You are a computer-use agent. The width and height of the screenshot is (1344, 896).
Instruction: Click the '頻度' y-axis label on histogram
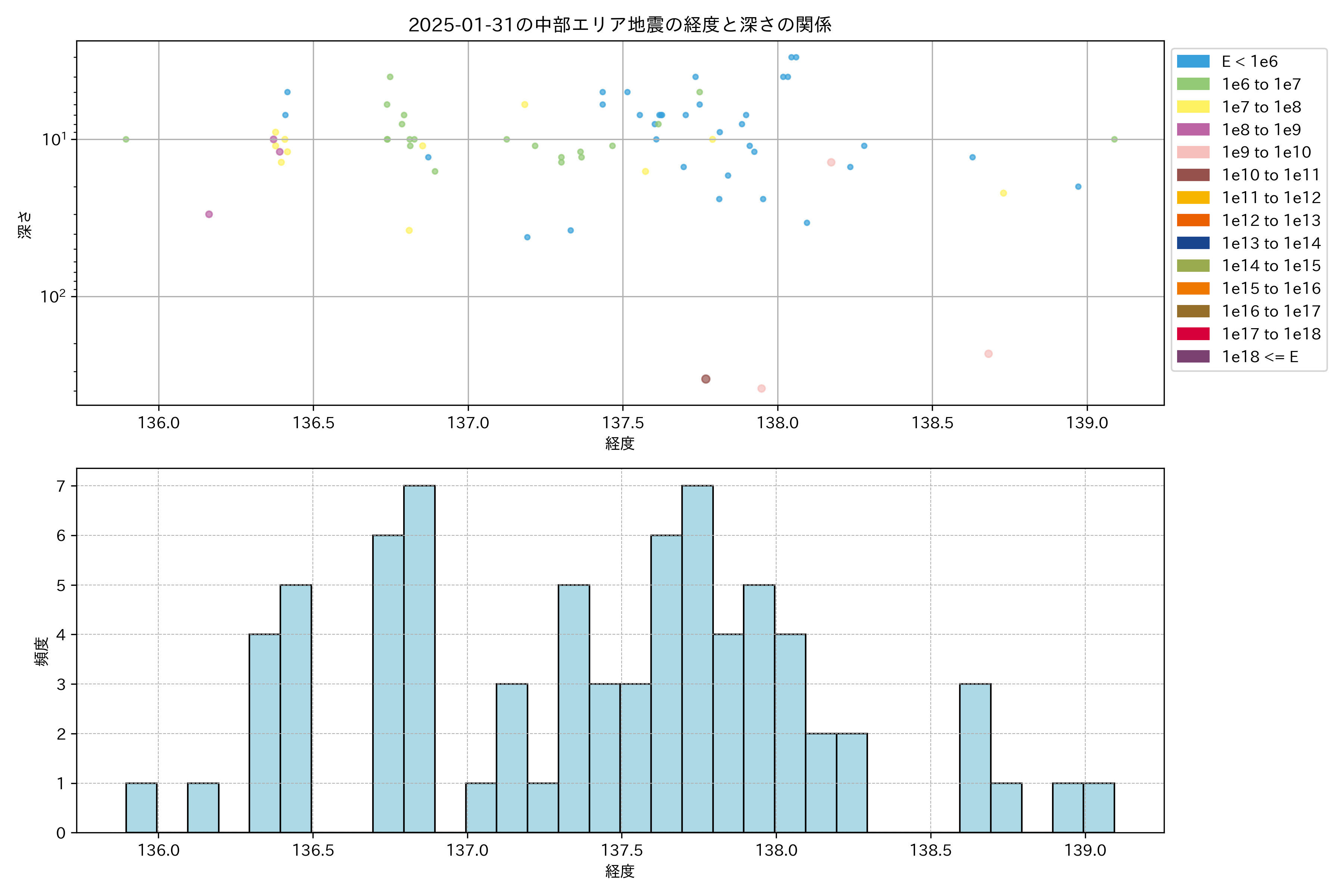point(42,651)
